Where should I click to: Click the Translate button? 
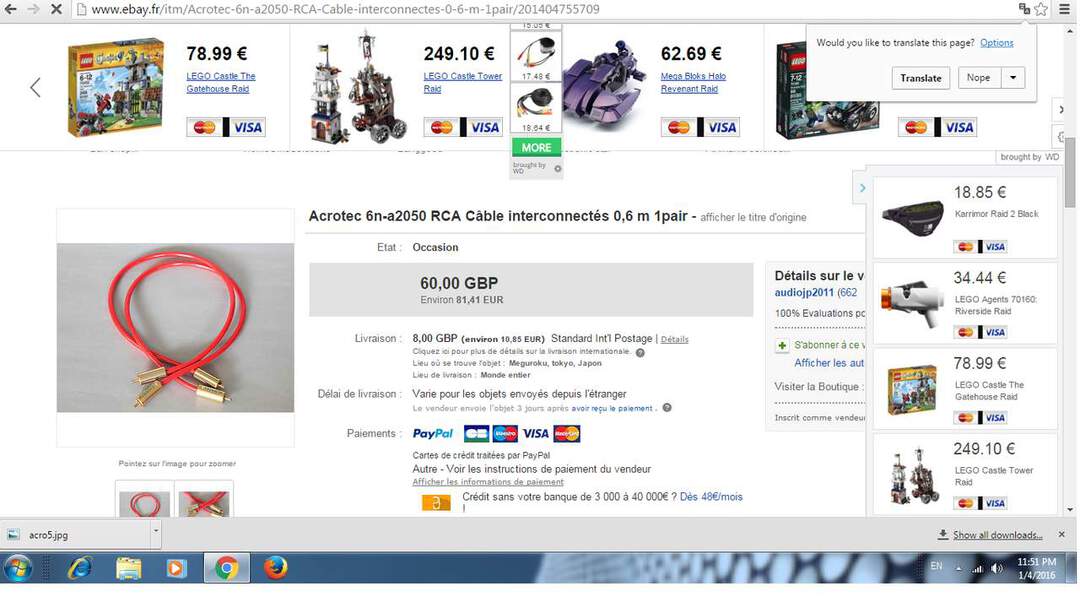point(920,78)
